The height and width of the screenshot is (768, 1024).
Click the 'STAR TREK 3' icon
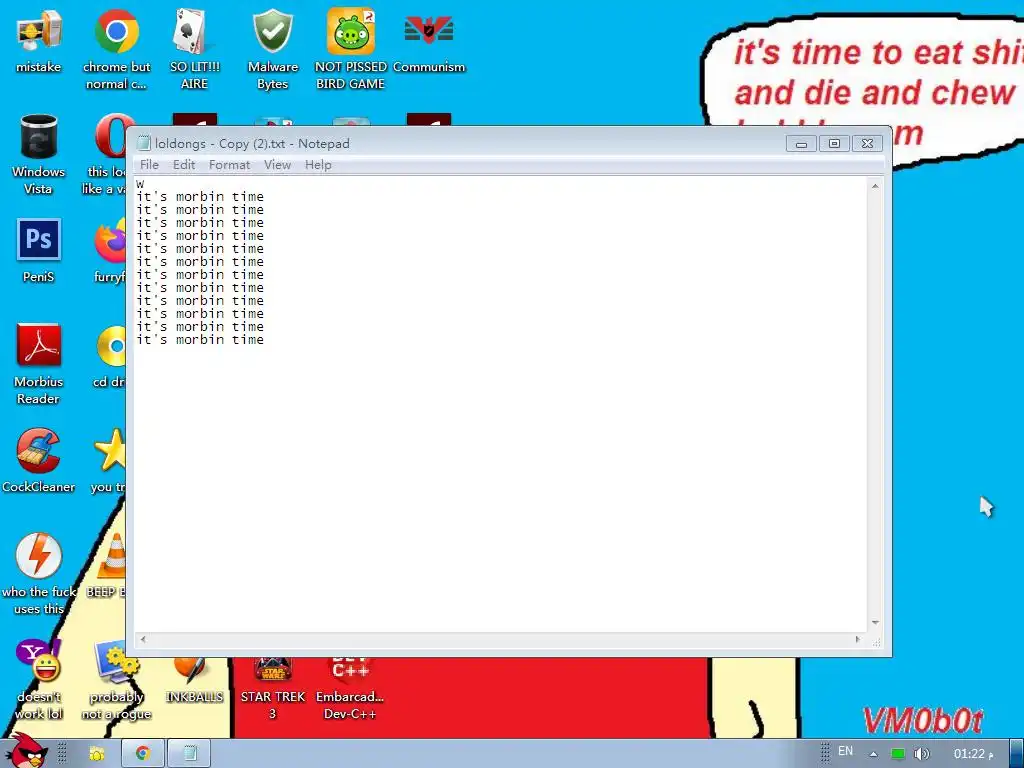click(273, 687)
